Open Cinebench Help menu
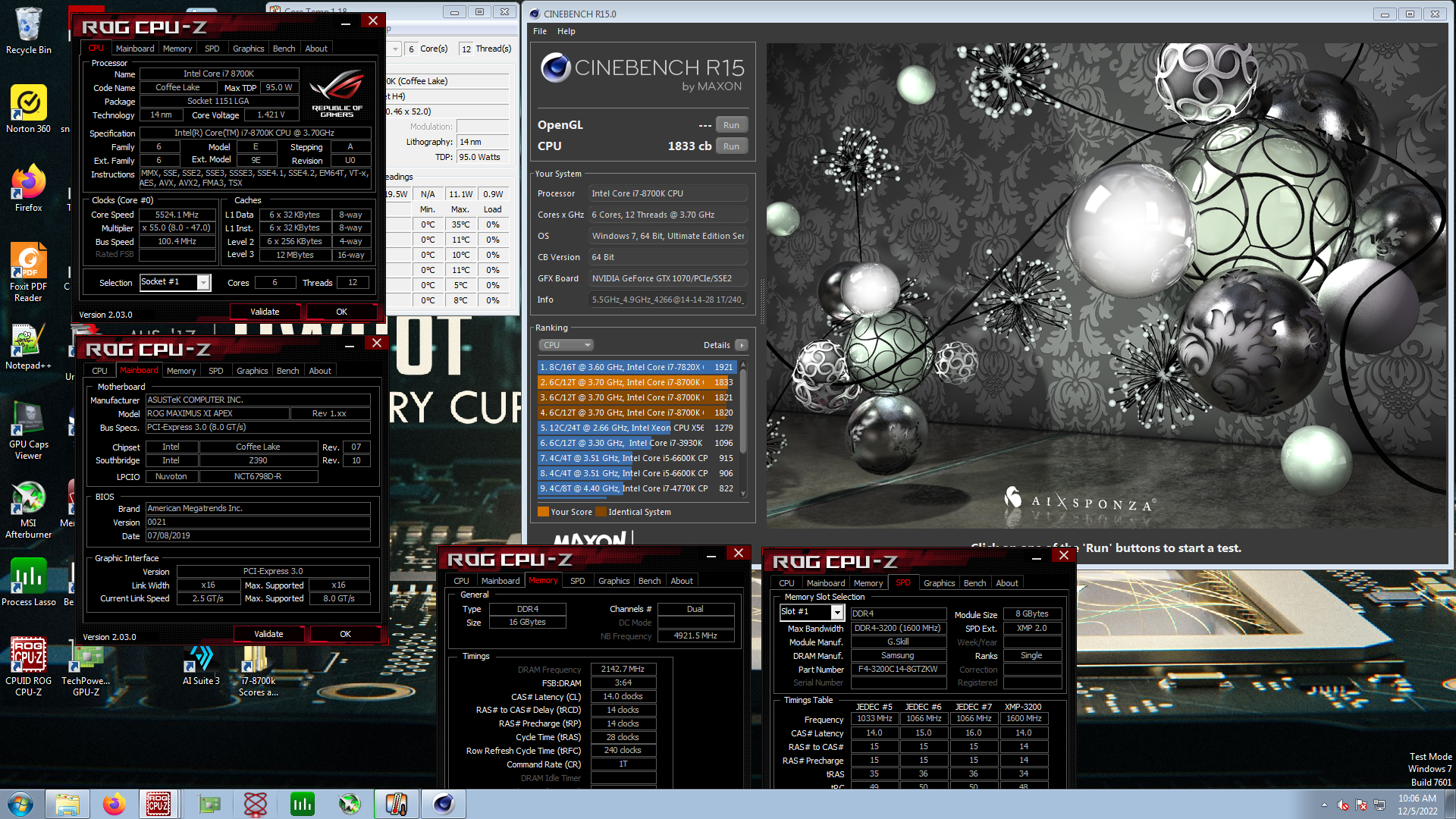The image size is (1456, 819). coord(566,31)
